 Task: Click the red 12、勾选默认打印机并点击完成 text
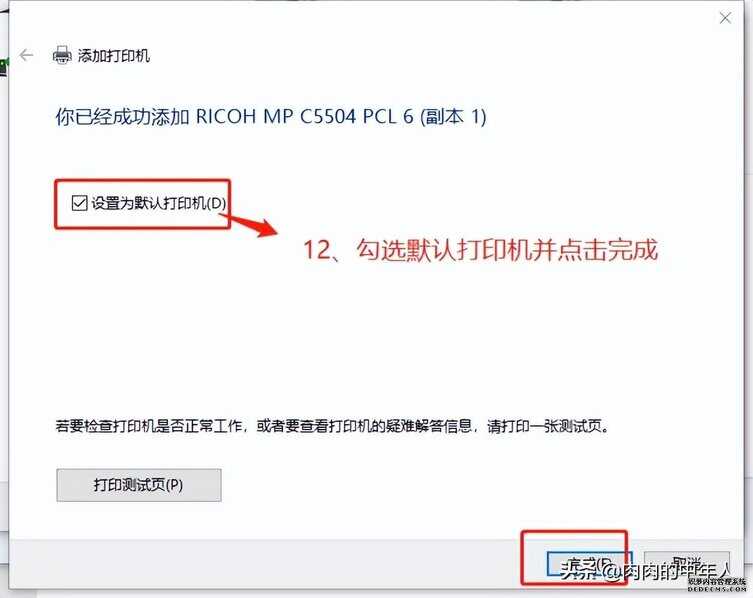pyautogui.click(x=480, y=250)
